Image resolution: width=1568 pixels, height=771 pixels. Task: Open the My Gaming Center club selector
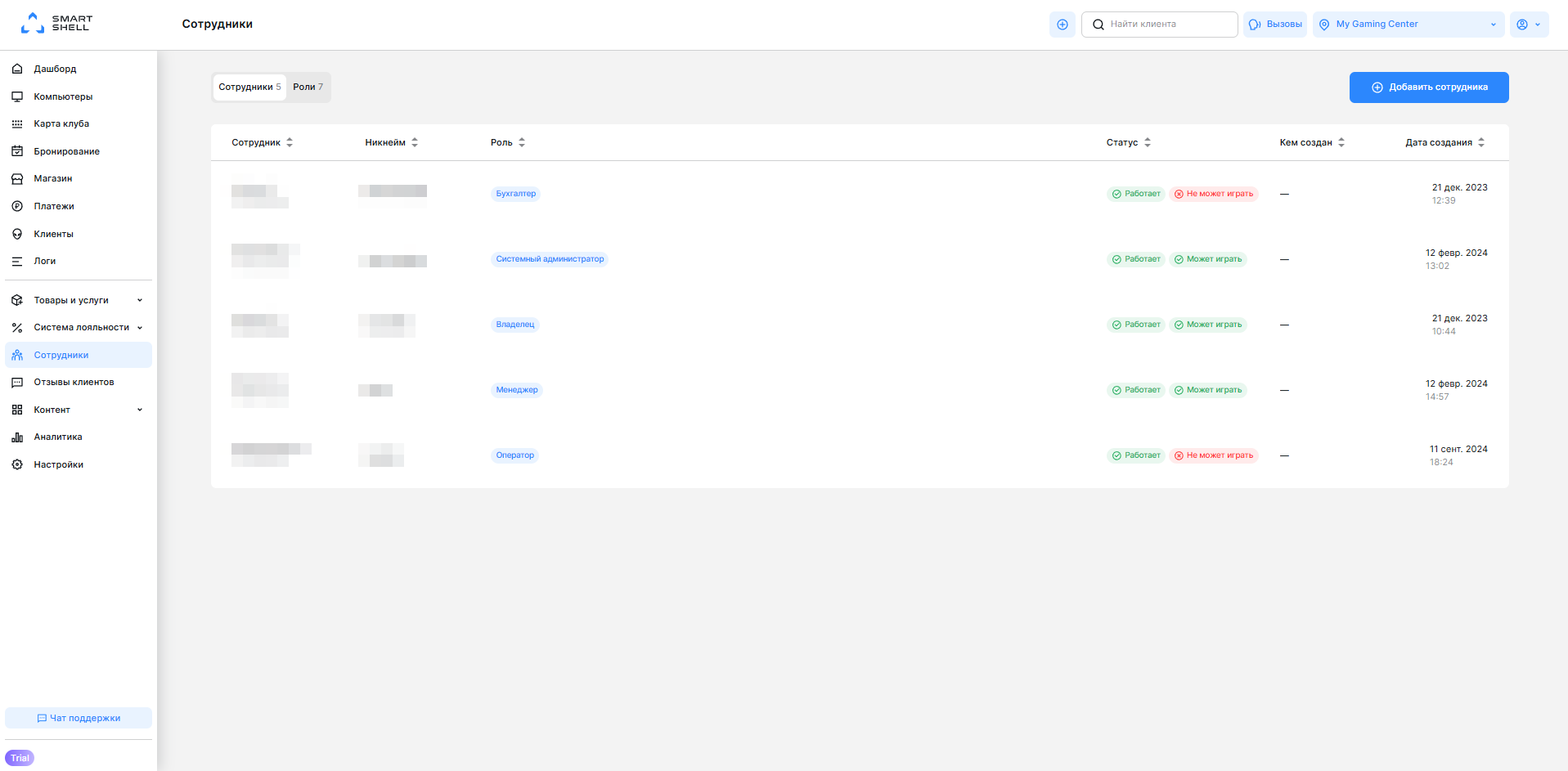coord(1408,25)
